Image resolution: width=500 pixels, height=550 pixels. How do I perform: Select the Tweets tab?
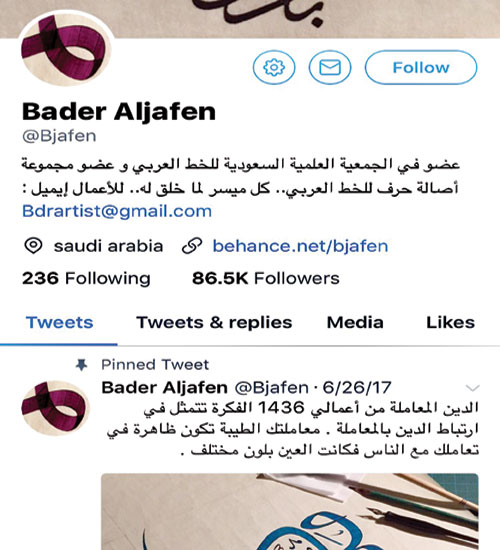59,323
